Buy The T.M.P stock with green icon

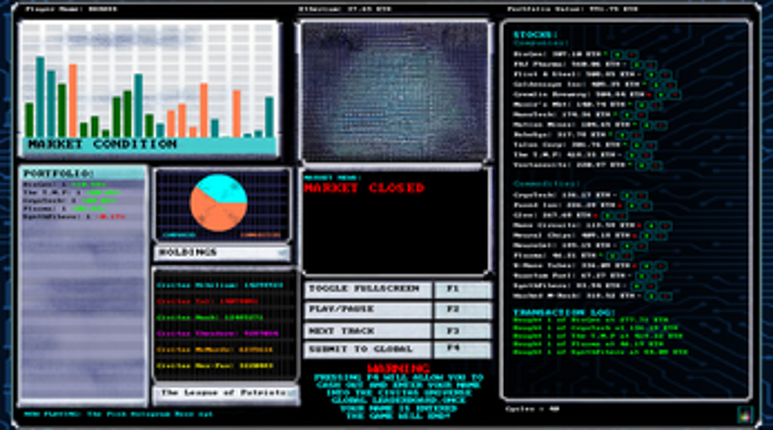[x=633, y=155]
